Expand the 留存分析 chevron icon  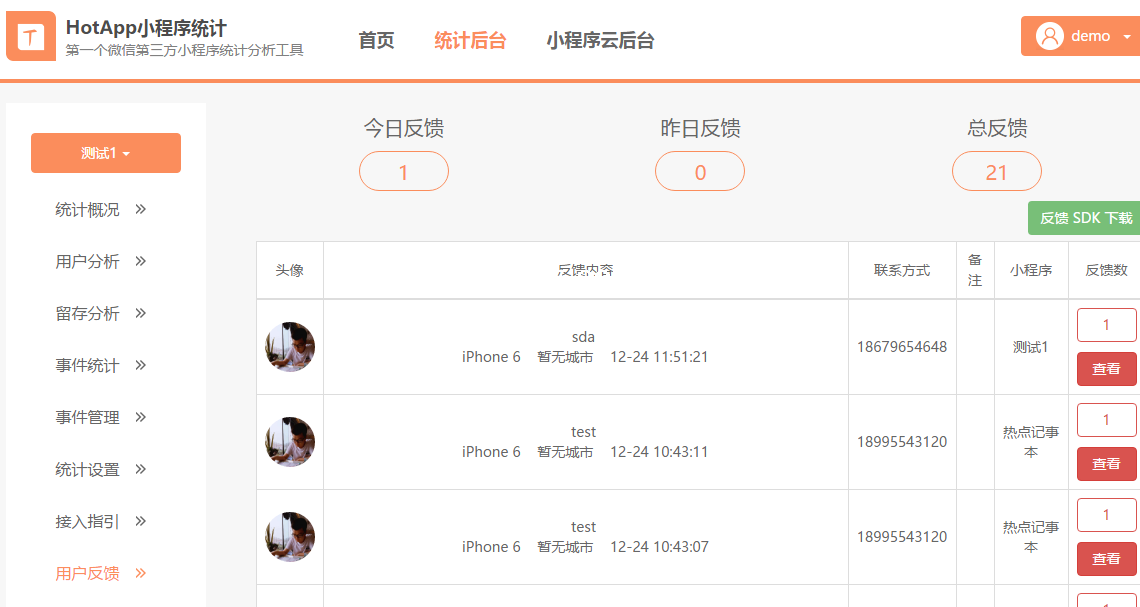[141, 313]
